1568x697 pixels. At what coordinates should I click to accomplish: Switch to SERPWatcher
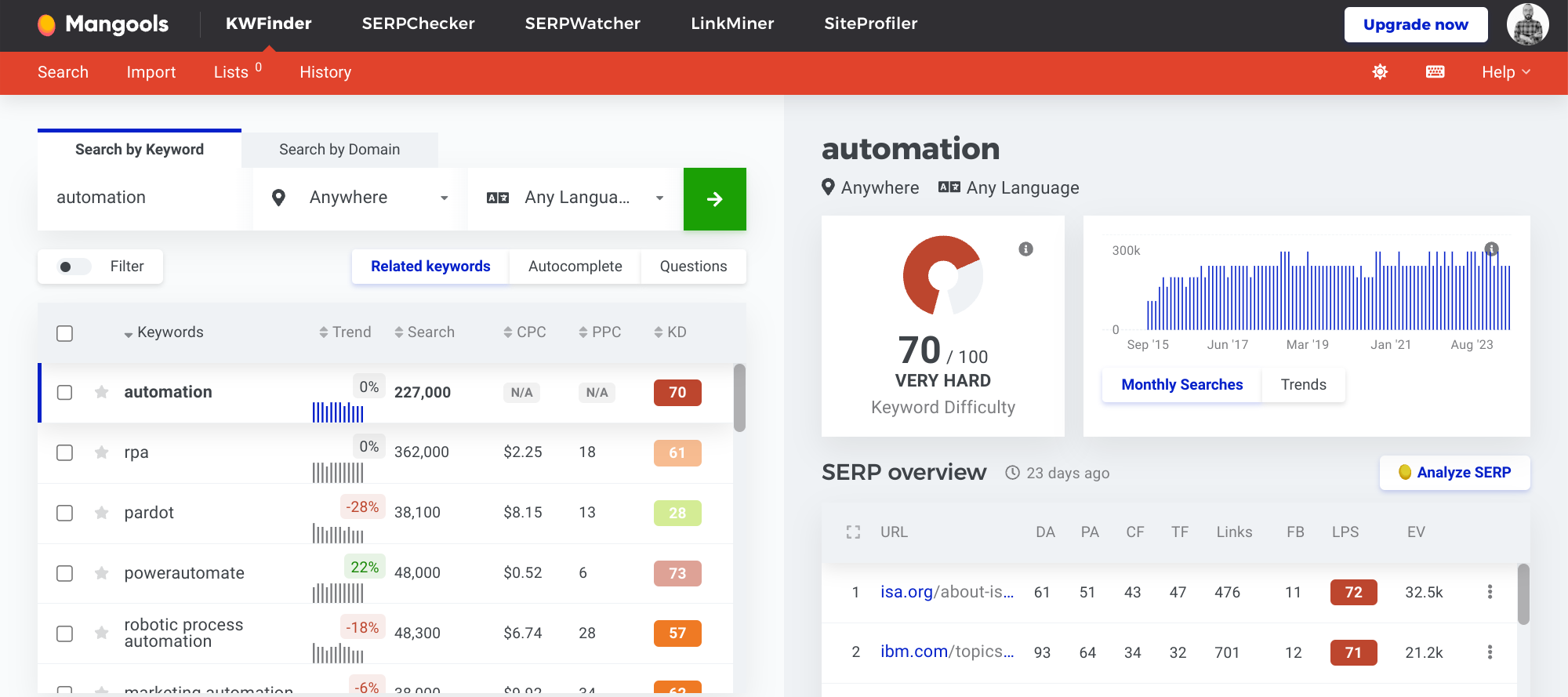[583, 24]
